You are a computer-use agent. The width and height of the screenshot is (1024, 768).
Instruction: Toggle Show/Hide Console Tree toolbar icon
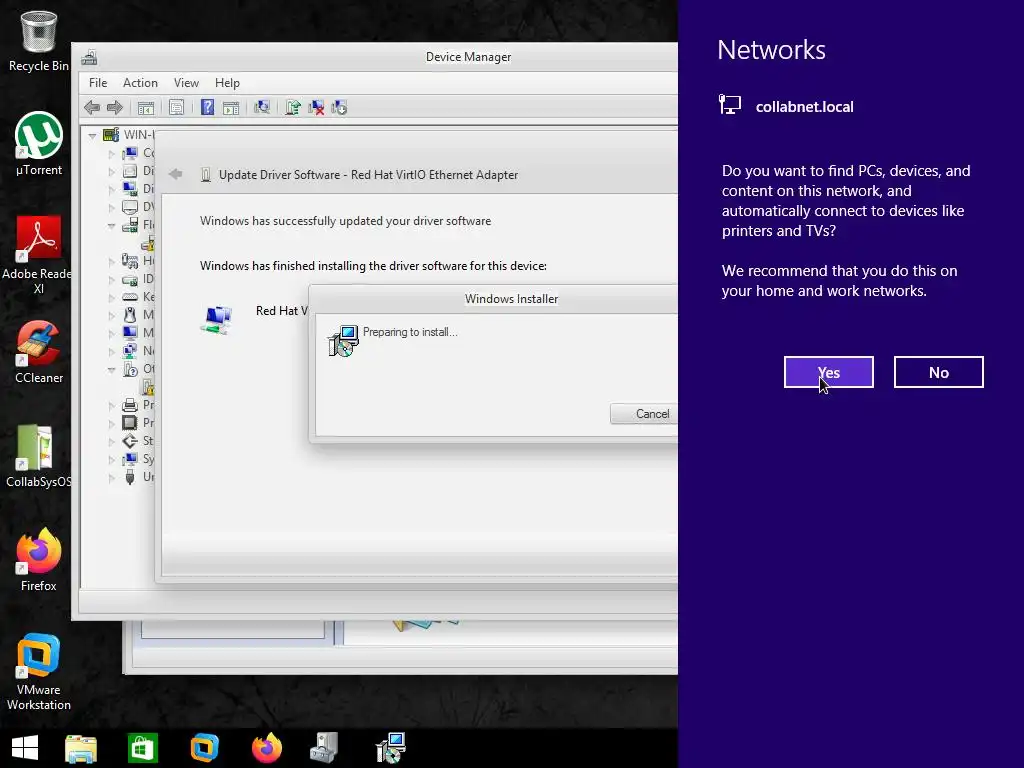pos(146,108)
